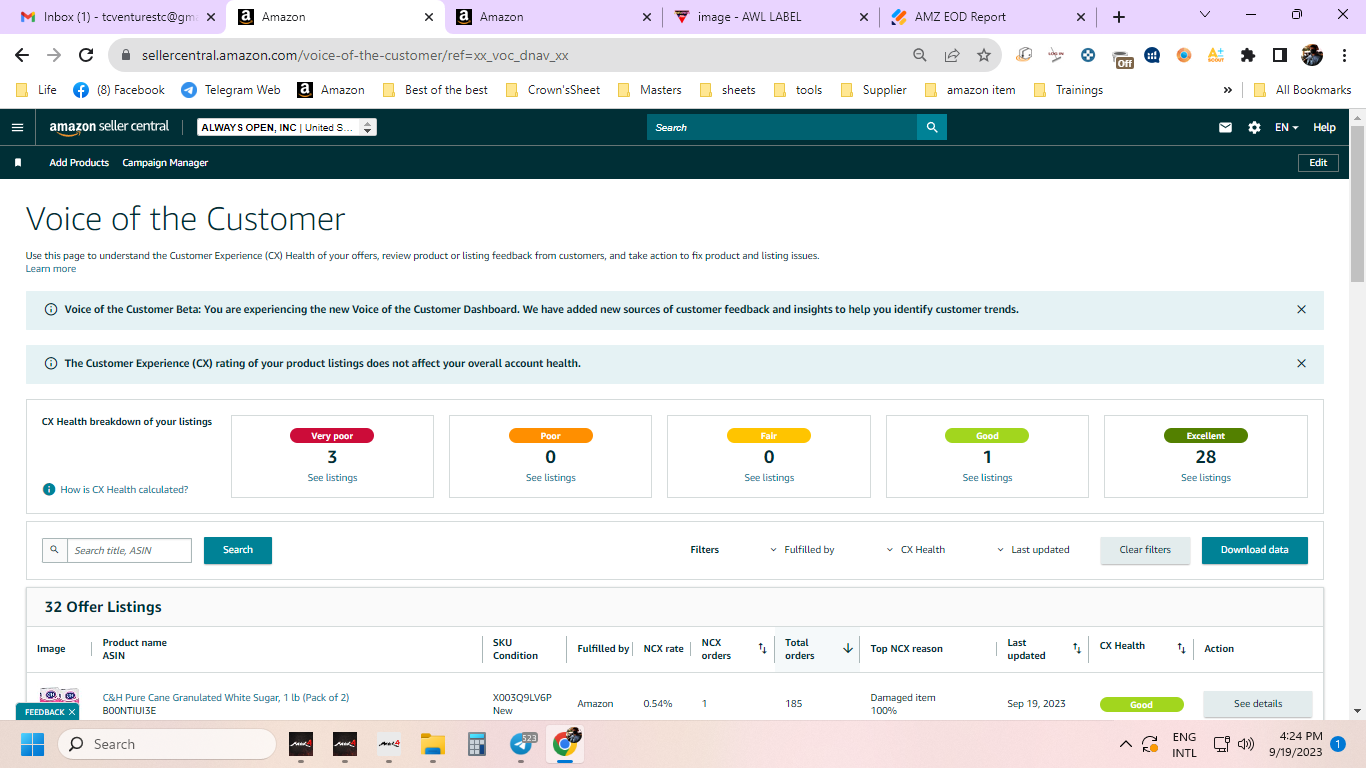1366x768 pixels.
Task: Expand the Fulfilled by filter
Action: click(802, 550)
